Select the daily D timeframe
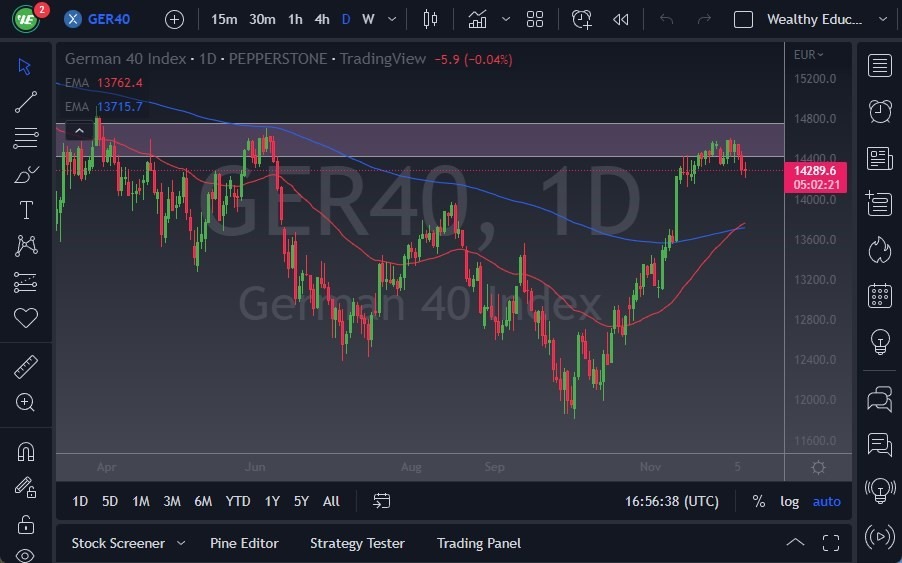 (x=346, y=19)
